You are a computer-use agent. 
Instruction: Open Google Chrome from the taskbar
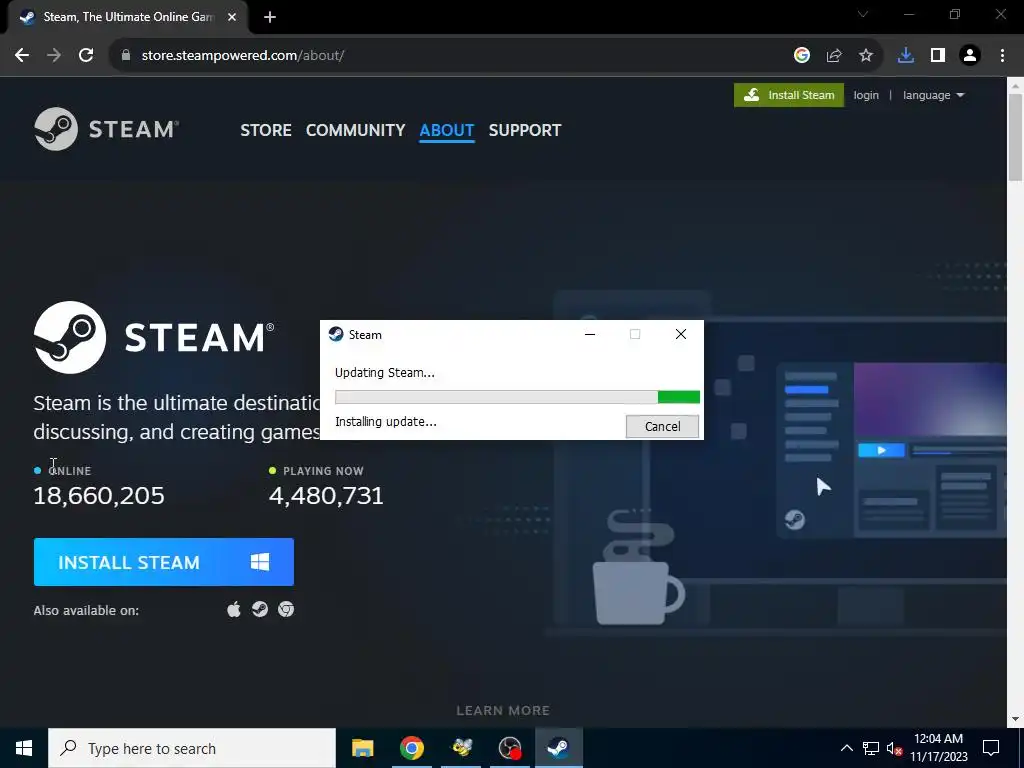click(x=411, y=748)
